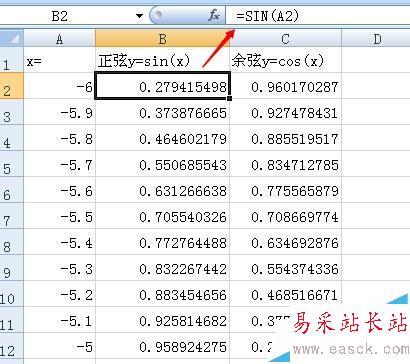Click cell with value -5.5
The image size is (410, 364).
click(60, 216)
